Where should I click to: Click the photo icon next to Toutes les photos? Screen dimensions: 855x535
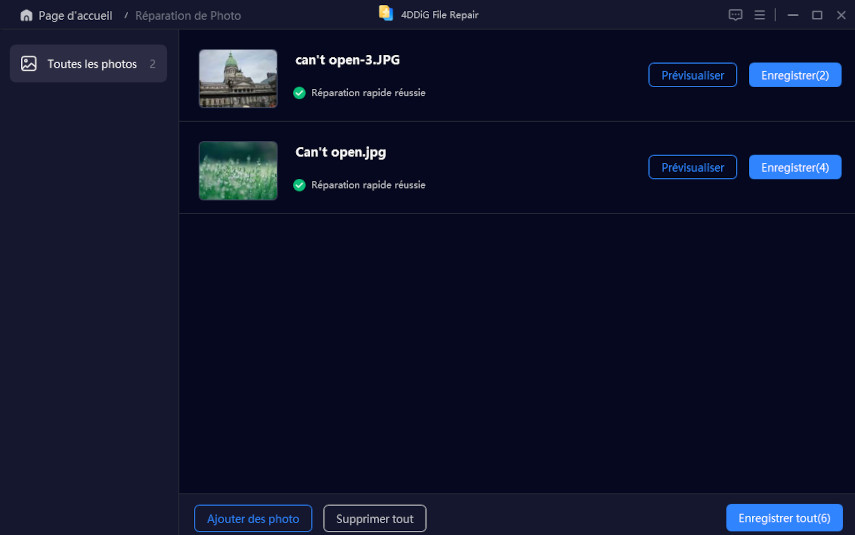29,64
